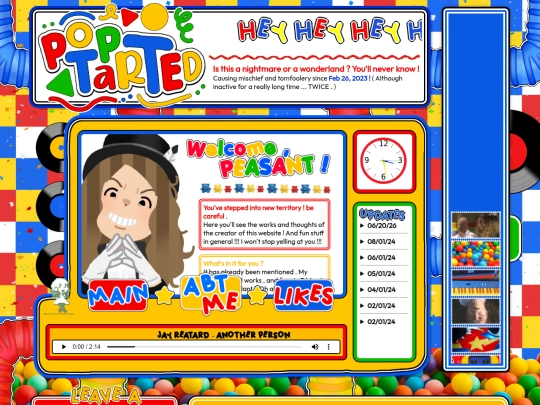Play the Jay Reatard audio track
Screen dimensions: 540x405
[64, 346]
